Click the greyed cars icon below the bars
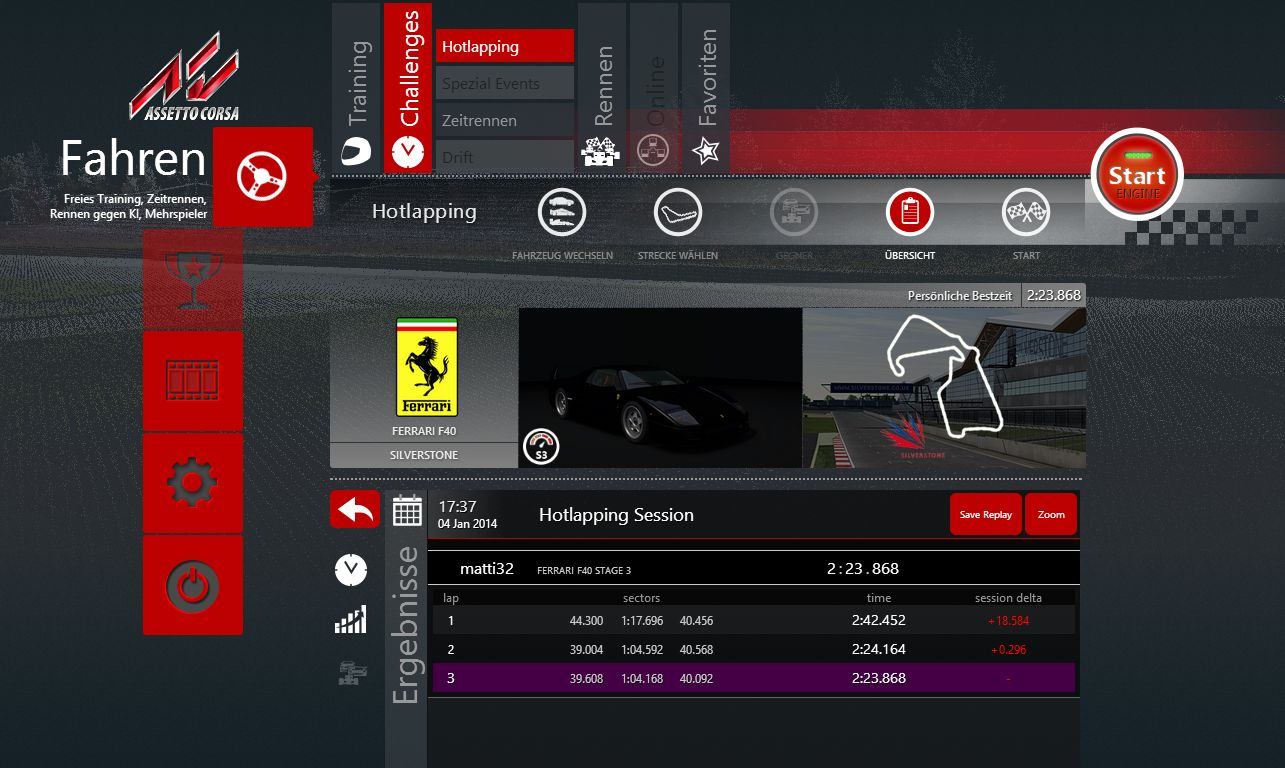 352,673
